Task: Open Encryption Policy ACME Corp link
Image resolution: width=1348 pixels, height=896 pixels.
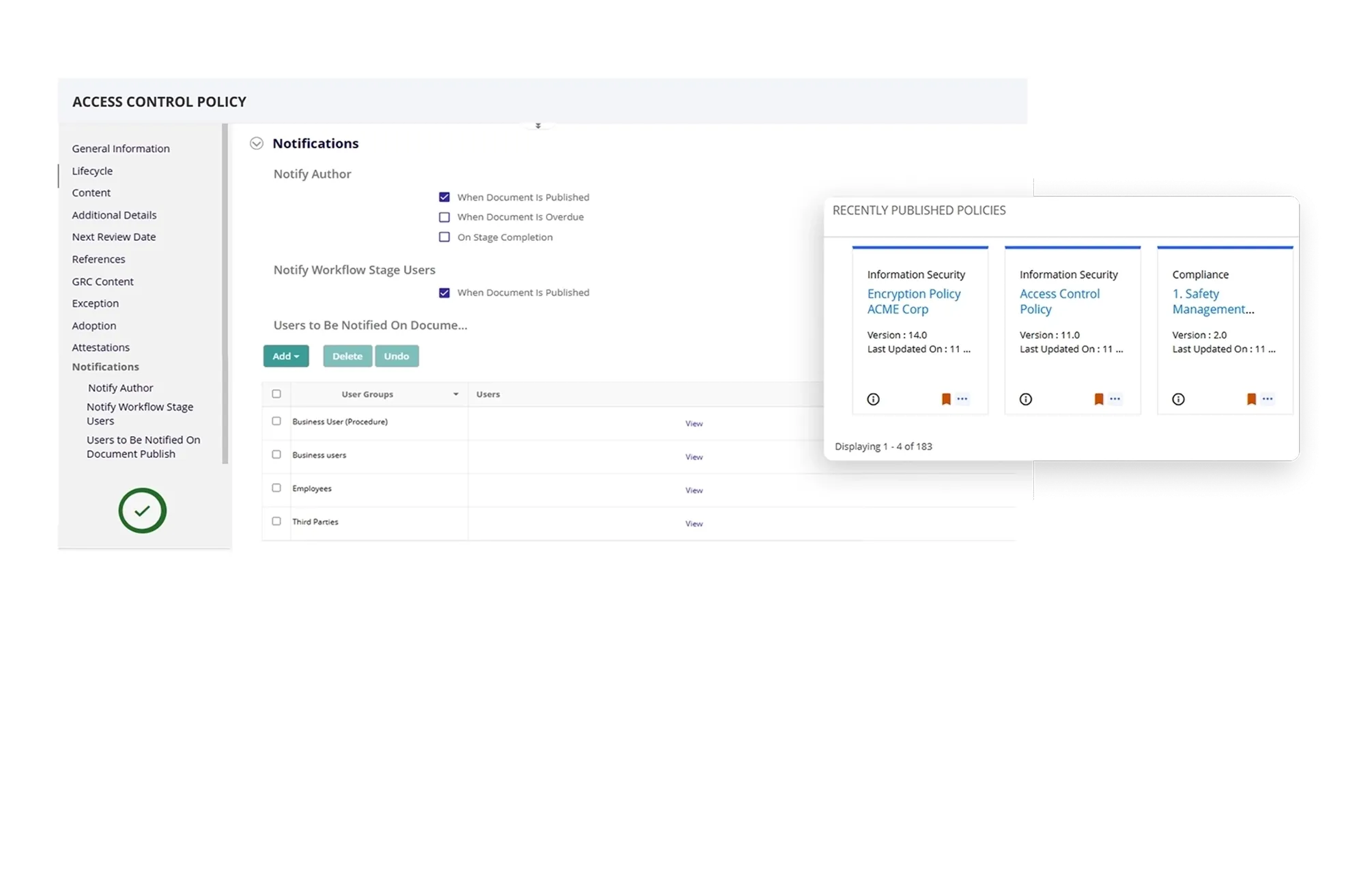Action: (913, 301)
